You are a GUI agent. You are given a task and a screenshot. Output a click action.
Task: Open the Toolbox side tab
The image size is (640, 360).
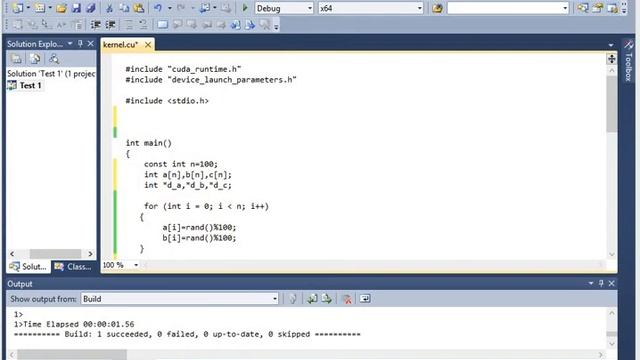point(628,61)
